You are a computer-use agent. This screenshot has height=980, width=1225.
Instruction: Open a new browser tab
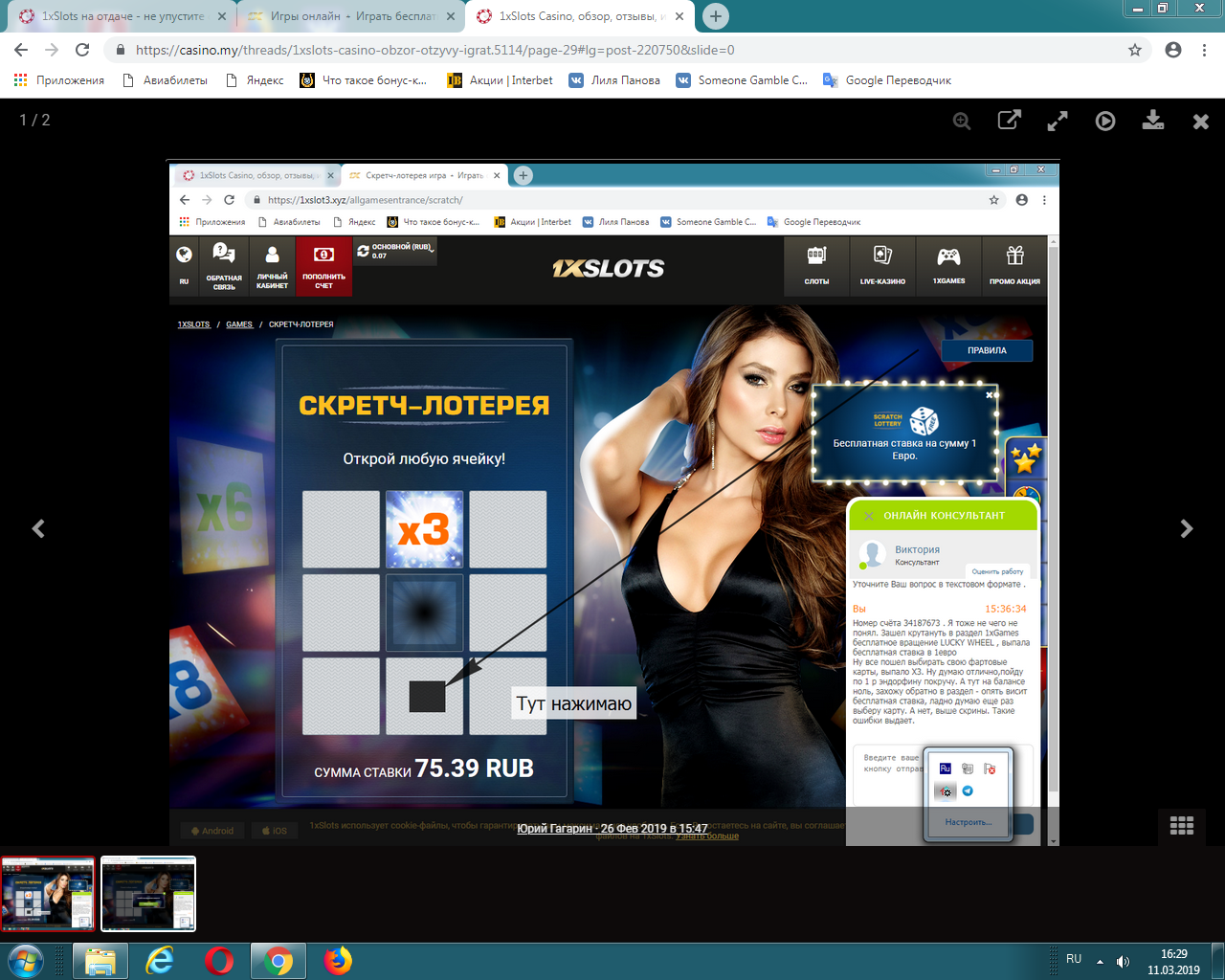coord(715,16)
